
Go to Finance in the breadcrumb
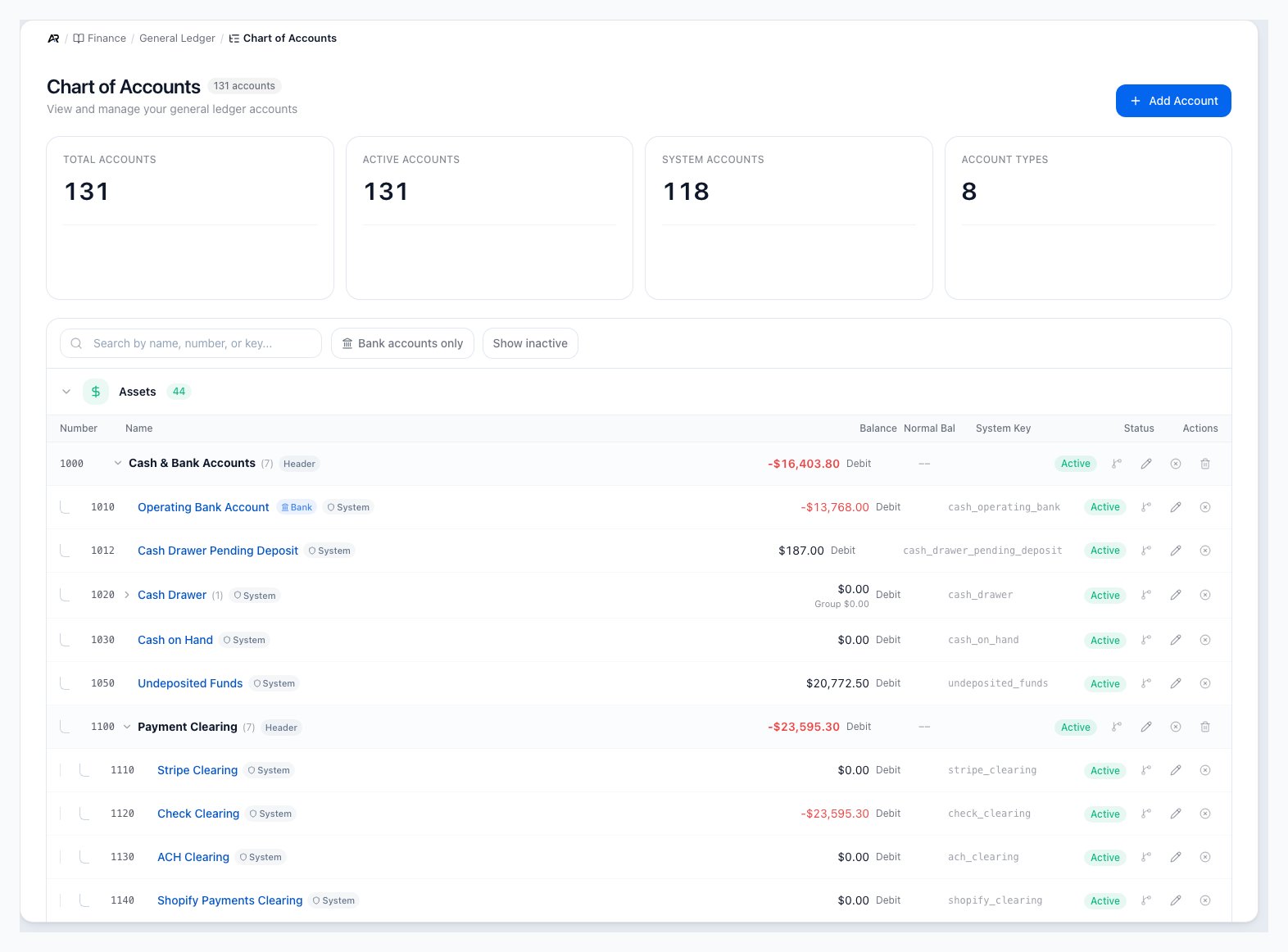[100, 39]
